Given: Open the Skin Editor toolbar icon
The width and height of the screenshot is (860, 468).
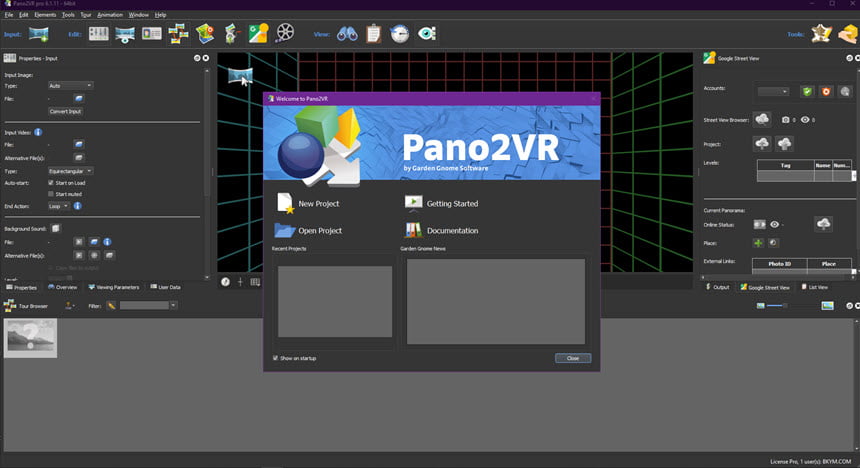Looking at the screenshot, I should (231, 34).
